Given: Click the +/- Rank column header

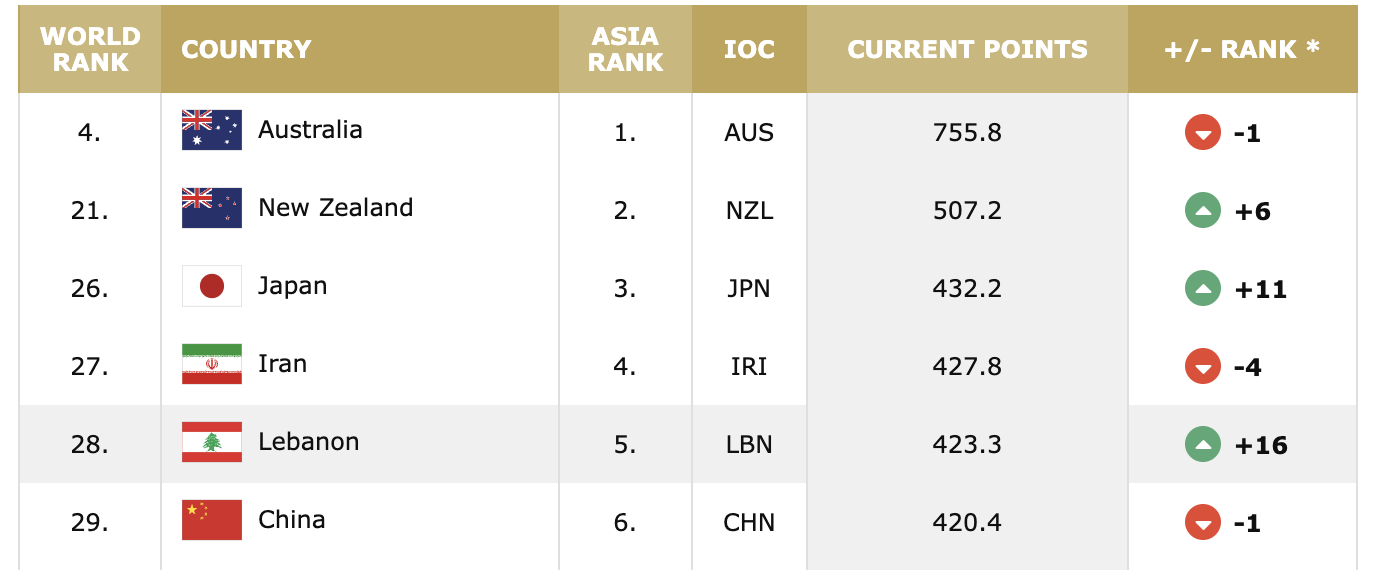Looking at the screenshot, I should (x=1242, y=49).
